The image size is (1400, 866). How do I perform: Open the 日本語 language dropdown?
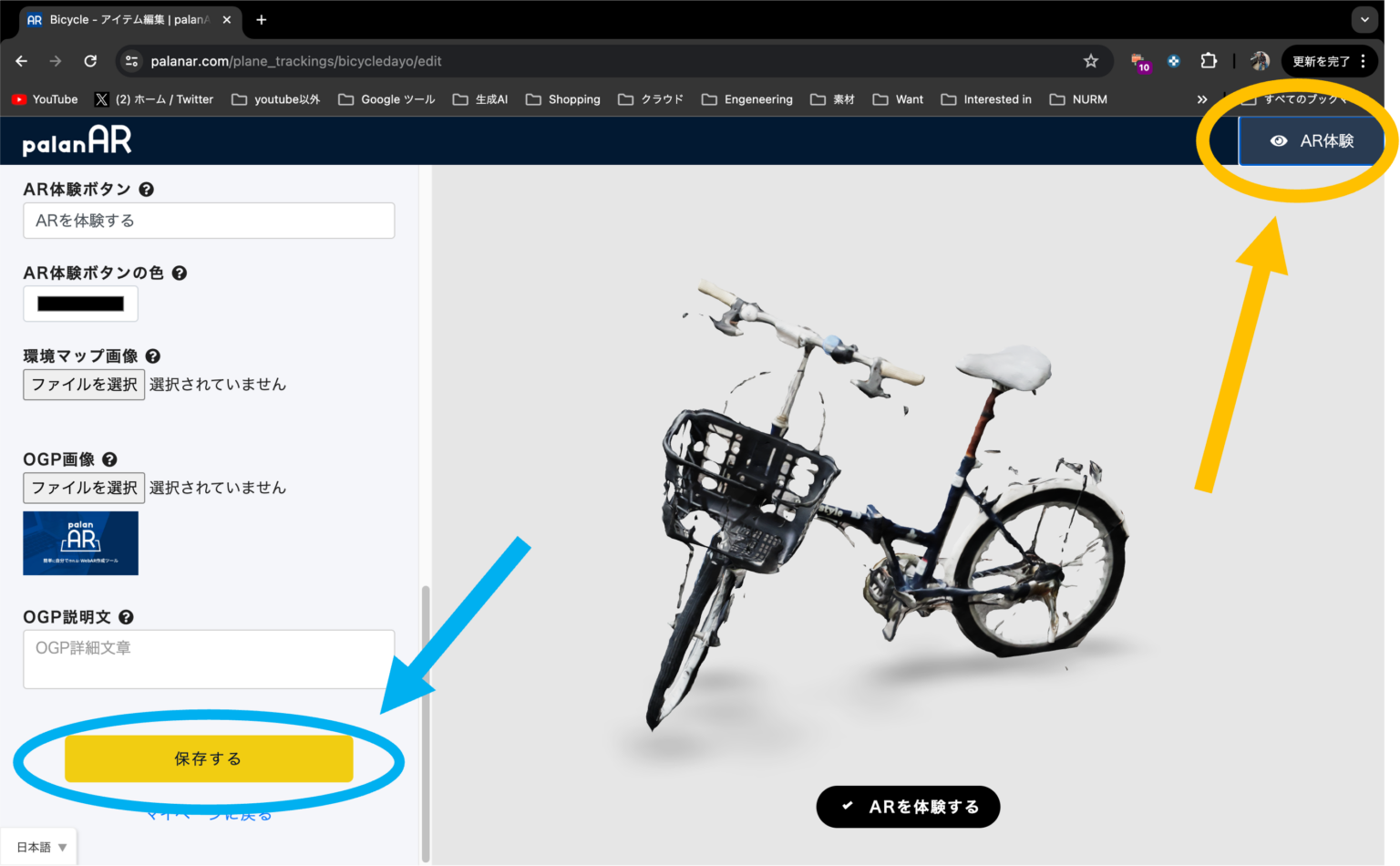tap(40, 847)
